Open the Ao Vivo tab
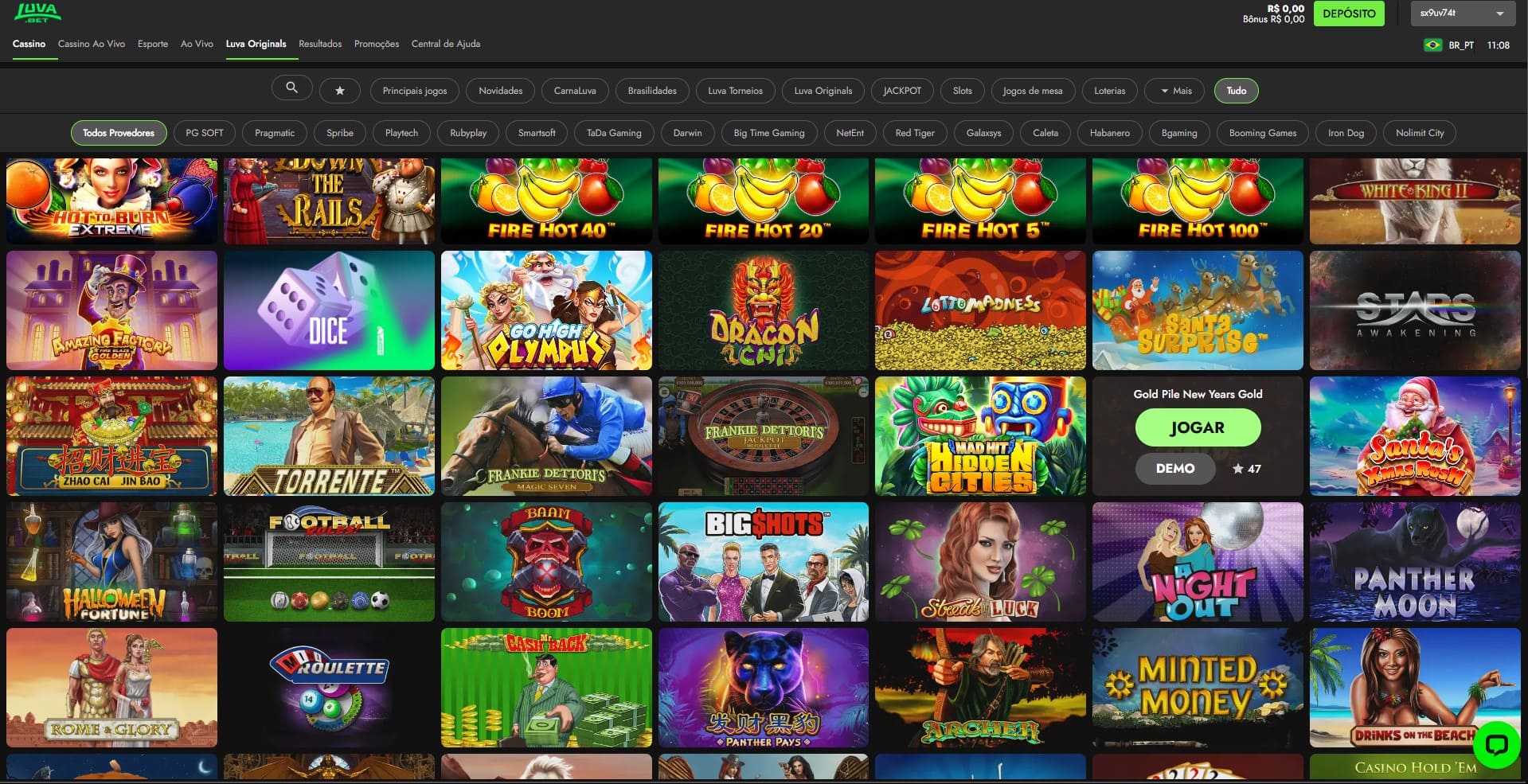This screenshot has width=1528, height=784. pyautogui.click(x=197, y=44)
